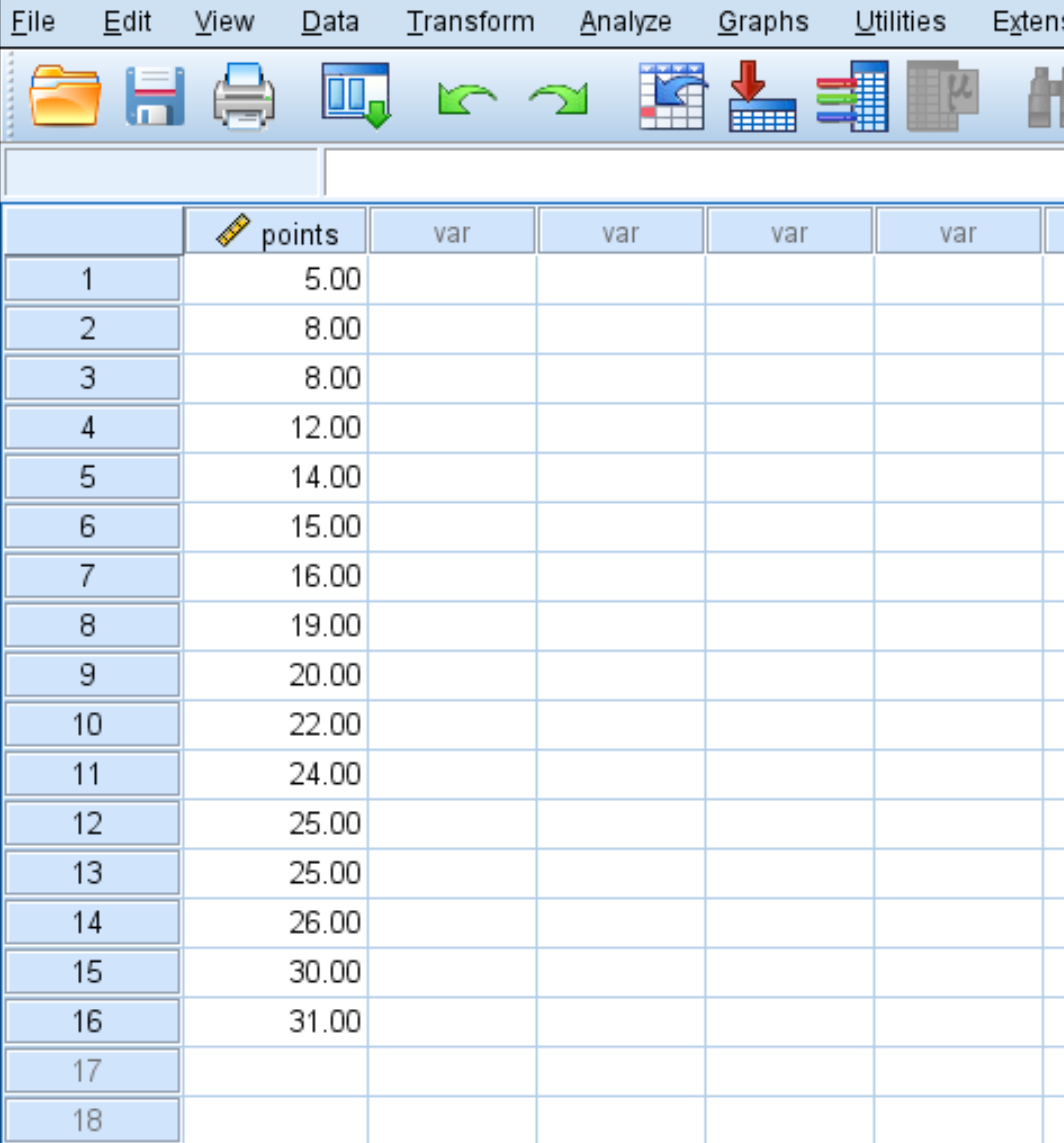Viewport: 1064px width, 1143px height.
Task: Open the Utilities menu
Action: point(898,21)
